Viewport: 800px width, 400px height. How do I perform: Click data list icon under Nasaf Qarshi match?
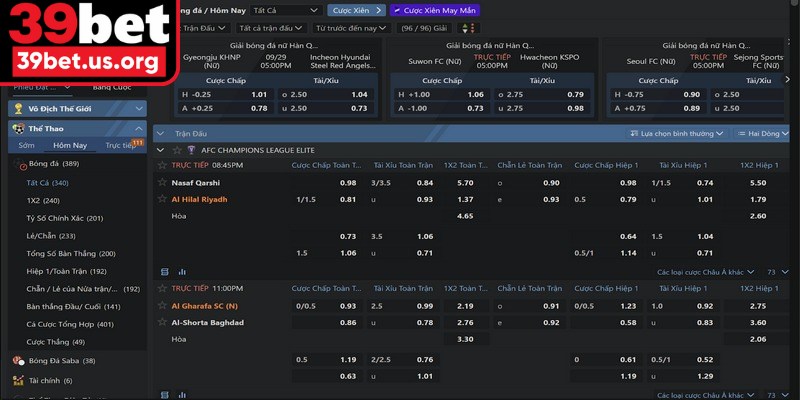click(x=165, y=271)
